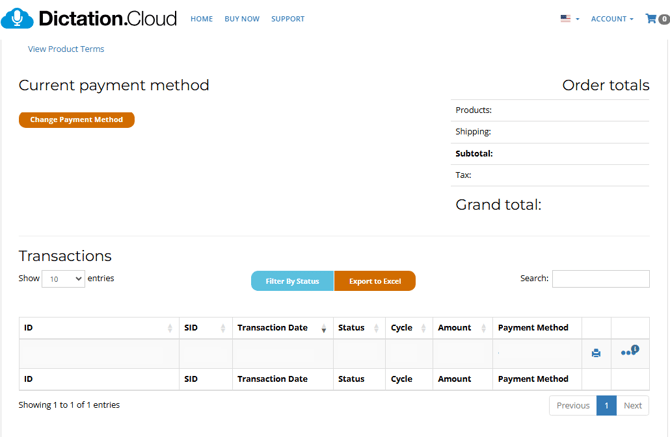Viewport: 670px width, 437px height.
Task: Print the transaction row
Action: (596, 353)
